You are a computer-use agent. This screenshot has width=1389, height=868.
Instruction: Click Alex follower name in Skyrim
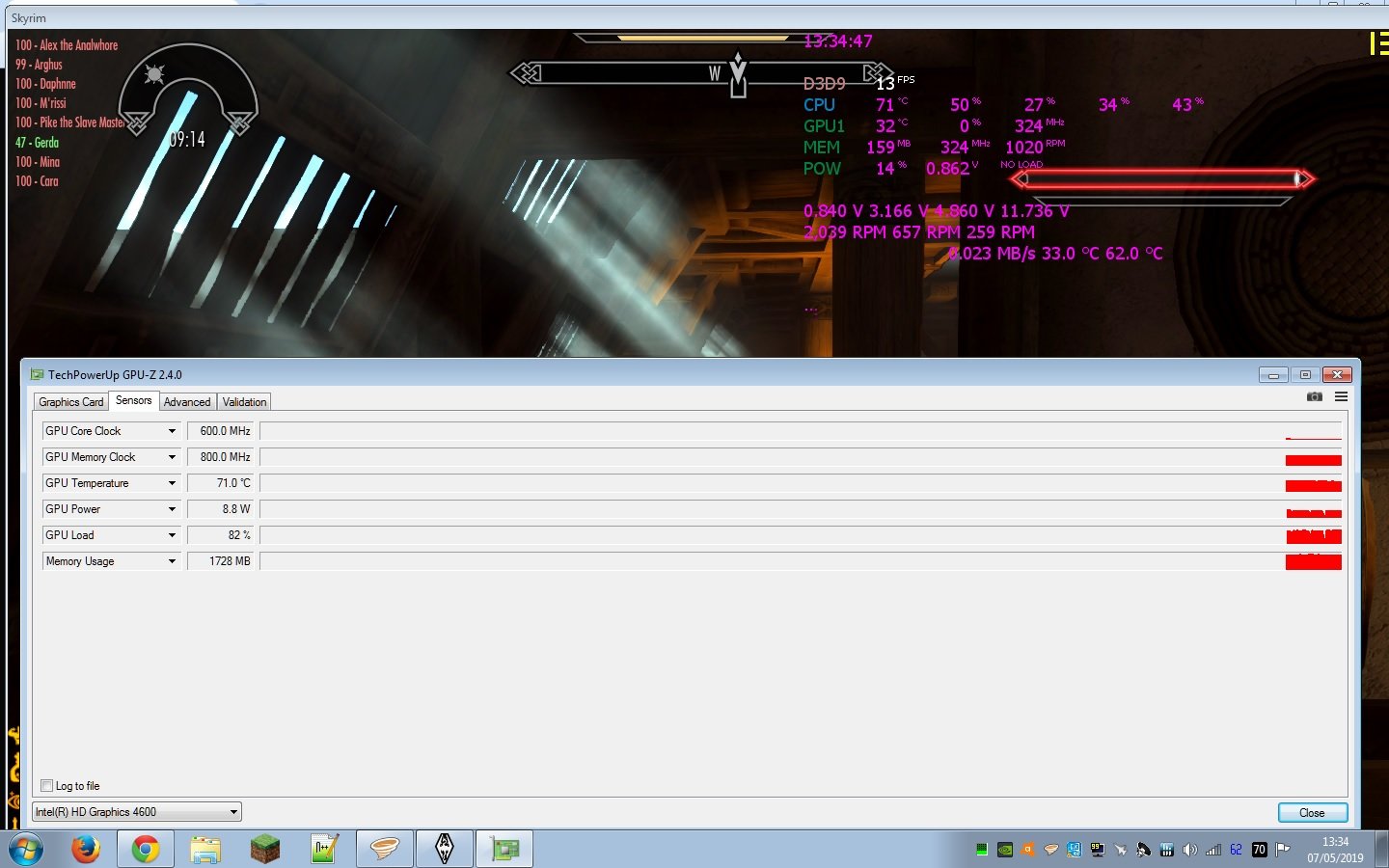click(x=67, y=45)
